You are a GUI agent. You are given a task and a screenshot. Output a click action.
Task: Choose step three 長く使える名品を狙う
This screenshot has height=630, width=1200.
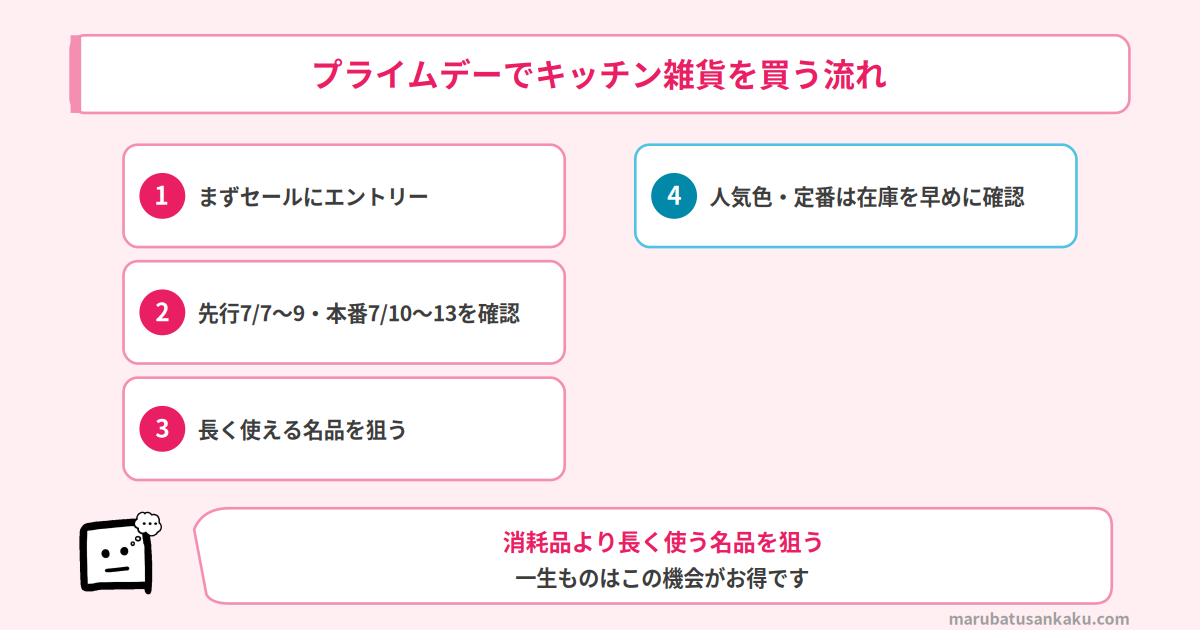tap(302, 429)
